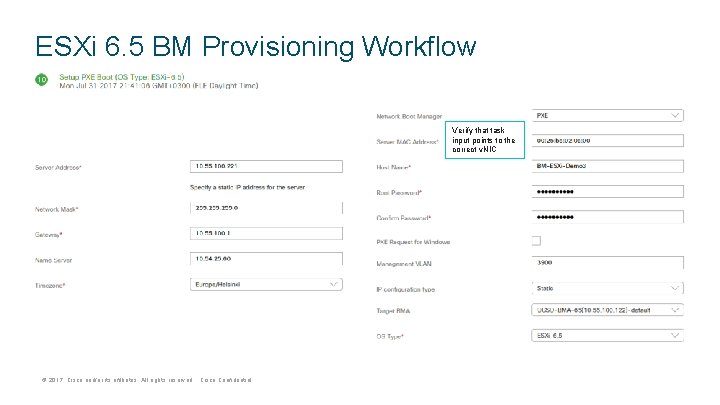Viewport: 720px width, 405px height.
Task: Click the Confirm Password field
Action: pos(608,217)
